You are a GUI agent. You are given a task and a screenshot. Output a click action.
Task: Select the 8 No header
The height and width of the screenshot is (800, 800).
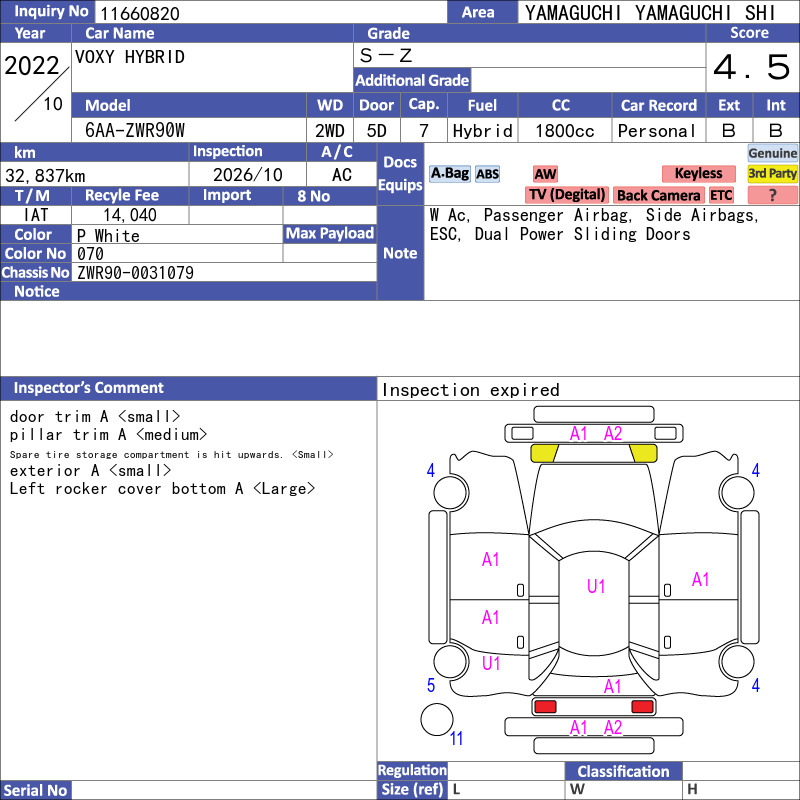pyautogui.click(x=330, y=195)
